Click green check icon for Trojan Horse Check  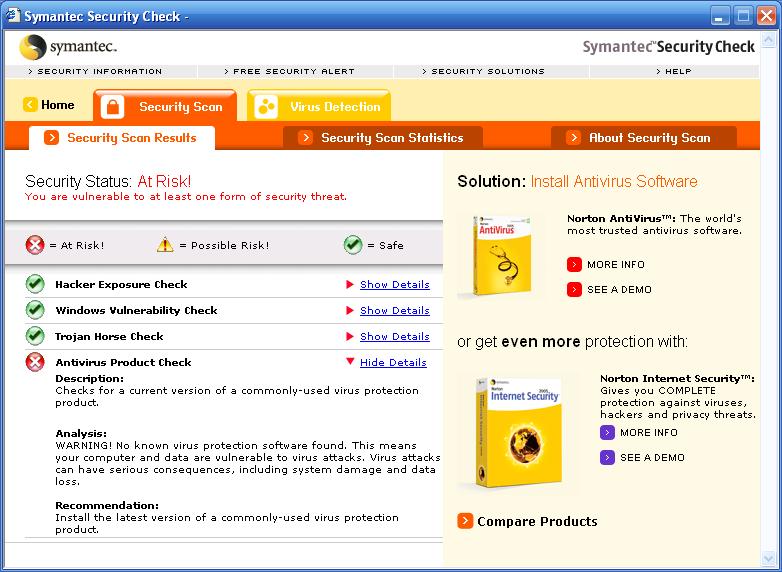tap(35, 336)
